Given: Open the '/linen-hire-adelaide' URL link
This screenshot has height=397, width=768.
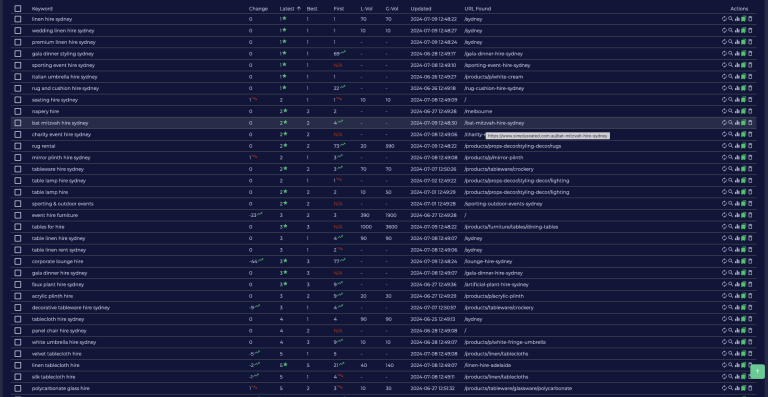Looking at the screenshot, I should pyautogui.click(x=487, y=365).
